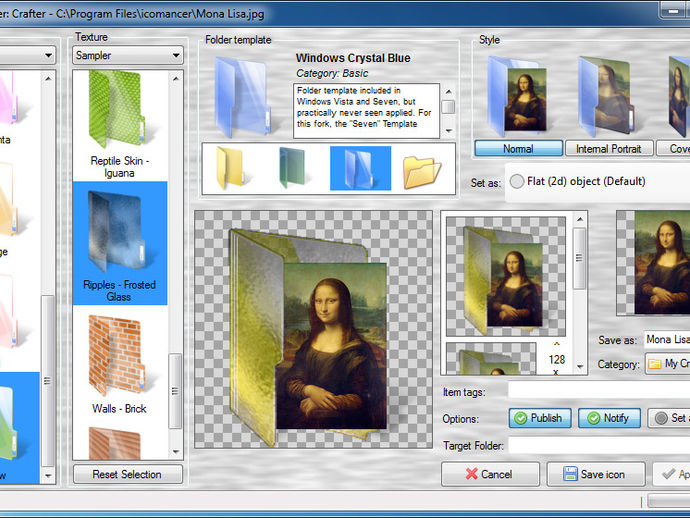Click the Save icon button
Image resolution: width=690 pixels, height=518 pixels.
[x=596, y=474]
